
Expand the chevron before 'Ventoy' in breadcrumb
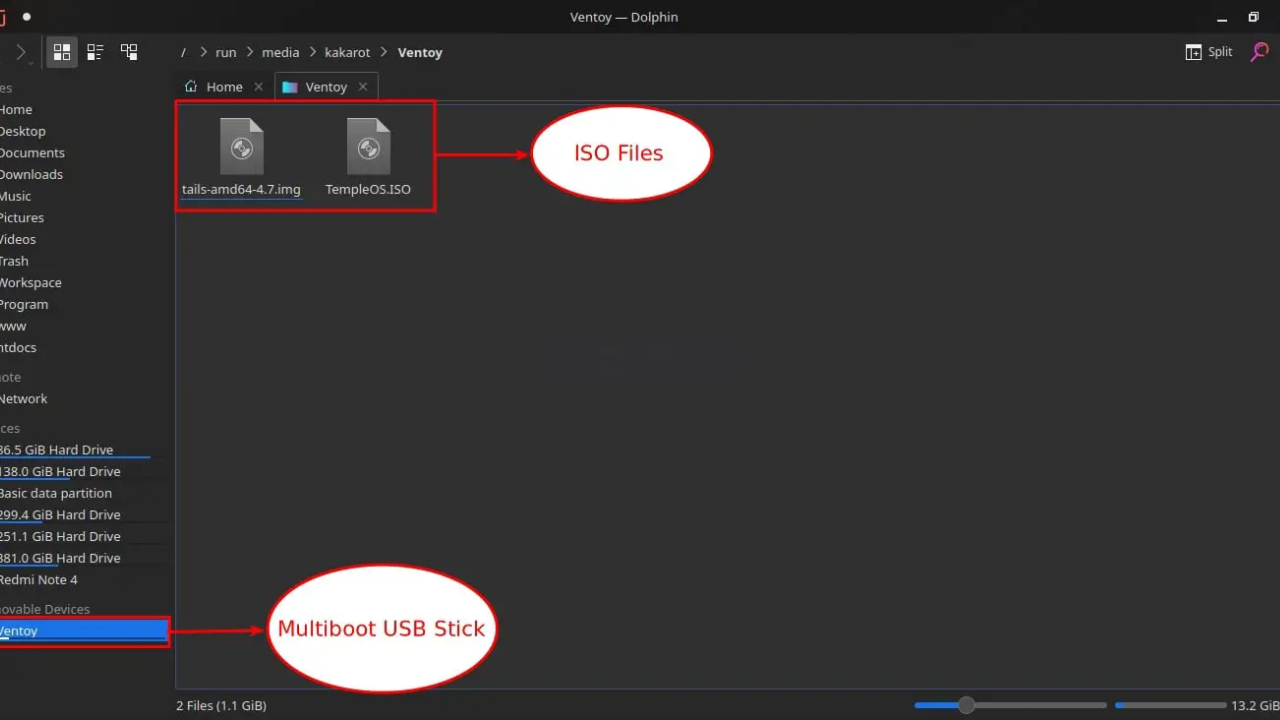tap(384, 52)
